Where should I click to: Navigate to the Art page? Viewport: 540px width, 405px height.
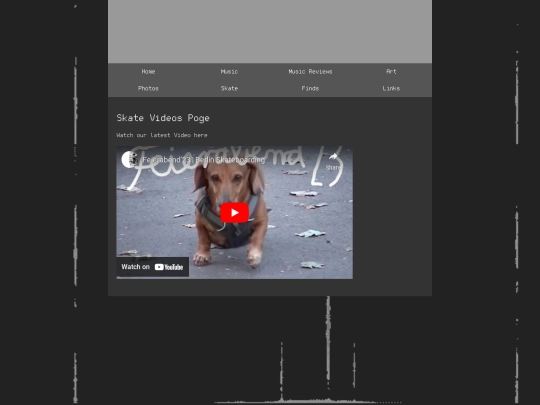pos(391,72)
